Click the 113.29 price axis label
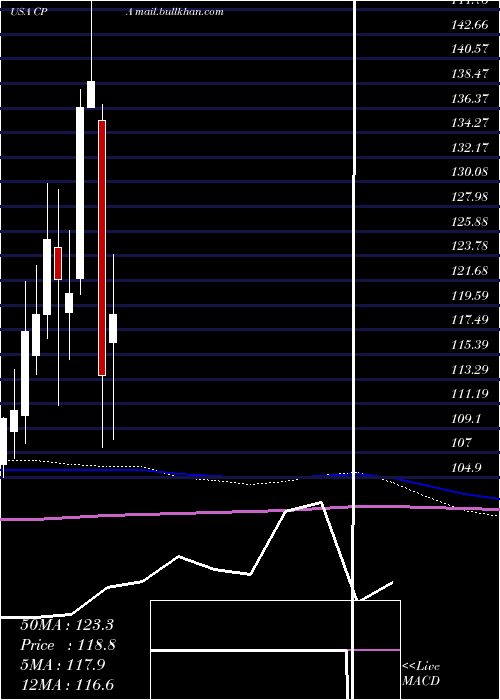The width and height of the screenshot is (500, 700). (x=470, y=369)
